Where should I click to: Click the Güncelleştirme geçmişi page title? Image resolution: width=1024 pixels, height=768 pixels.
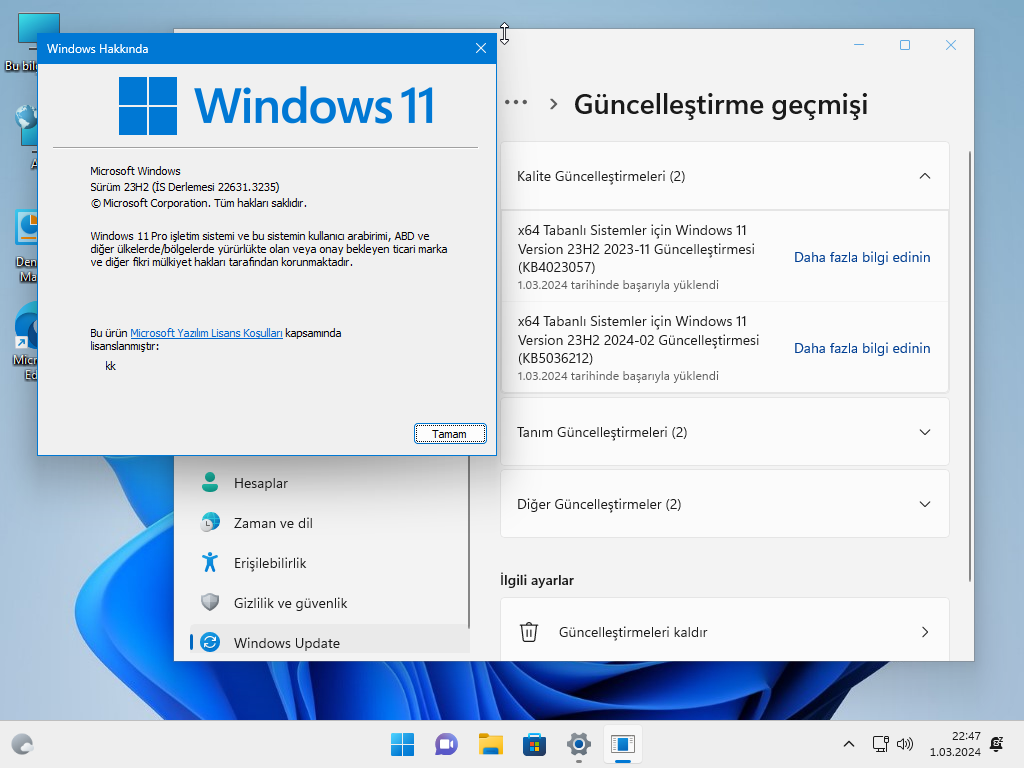click(x=721, y=104)
